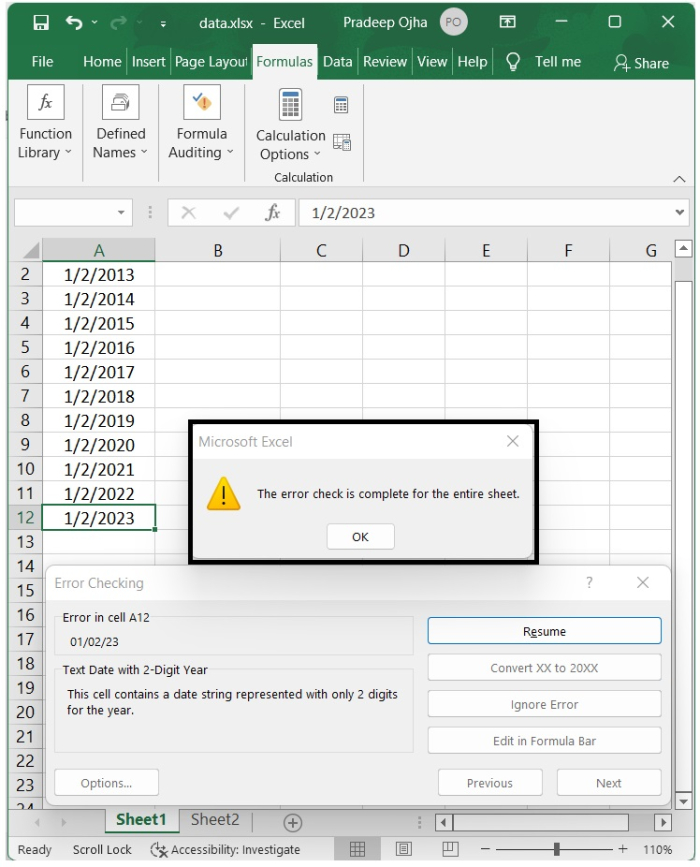Click vertical scrollbar up arrow
700x867 pixels.
683,248
